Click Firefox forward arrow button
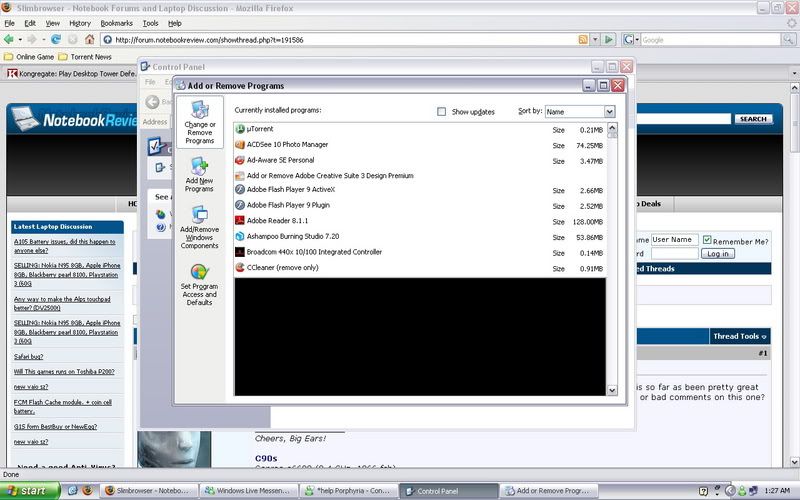This screenshot has width=800, height=500. point(32,39)
